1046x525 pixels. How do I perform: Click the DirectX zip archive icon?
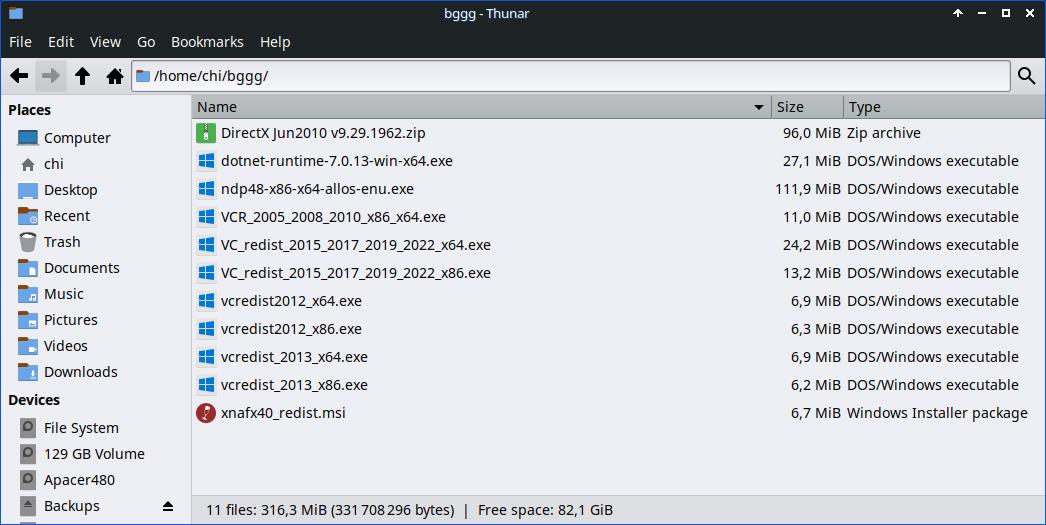(206, 133)
